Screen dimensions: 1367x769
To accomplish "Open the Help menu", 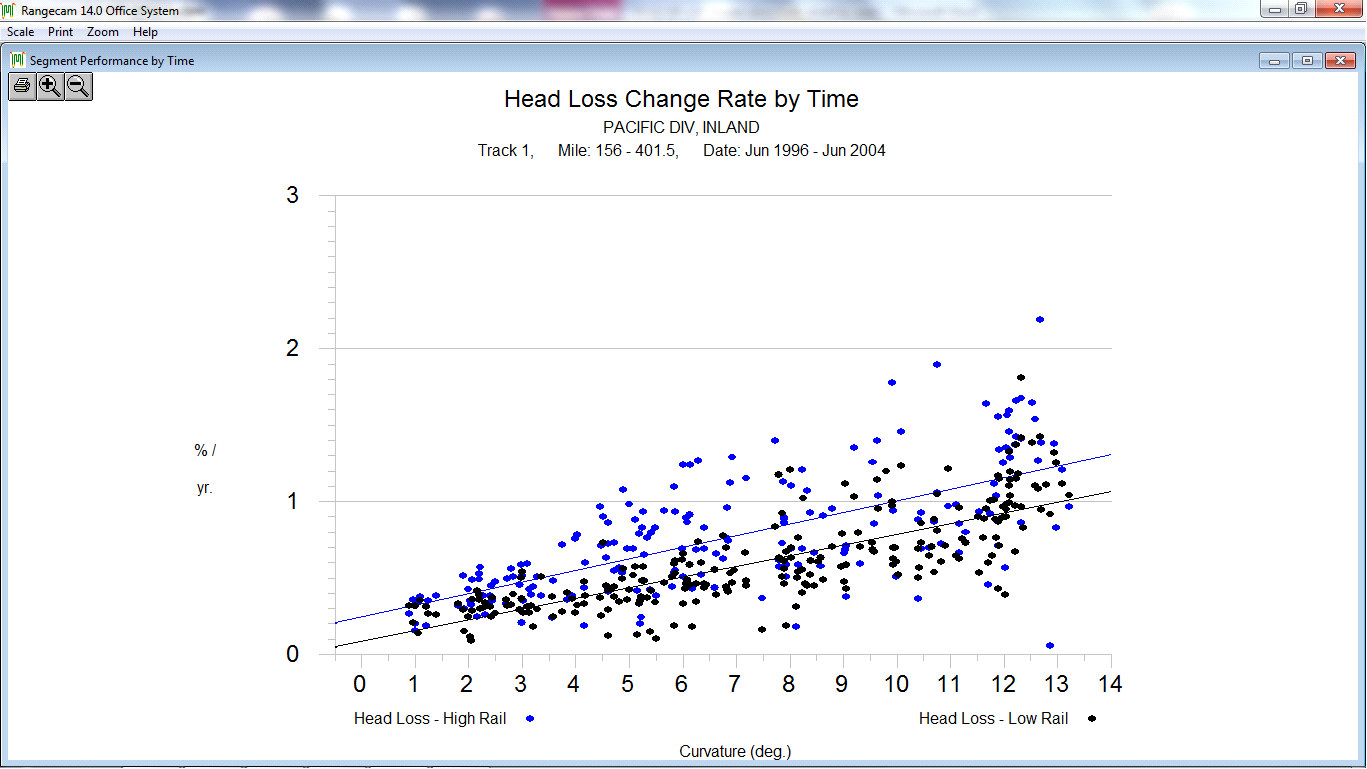I will point(145,32).
